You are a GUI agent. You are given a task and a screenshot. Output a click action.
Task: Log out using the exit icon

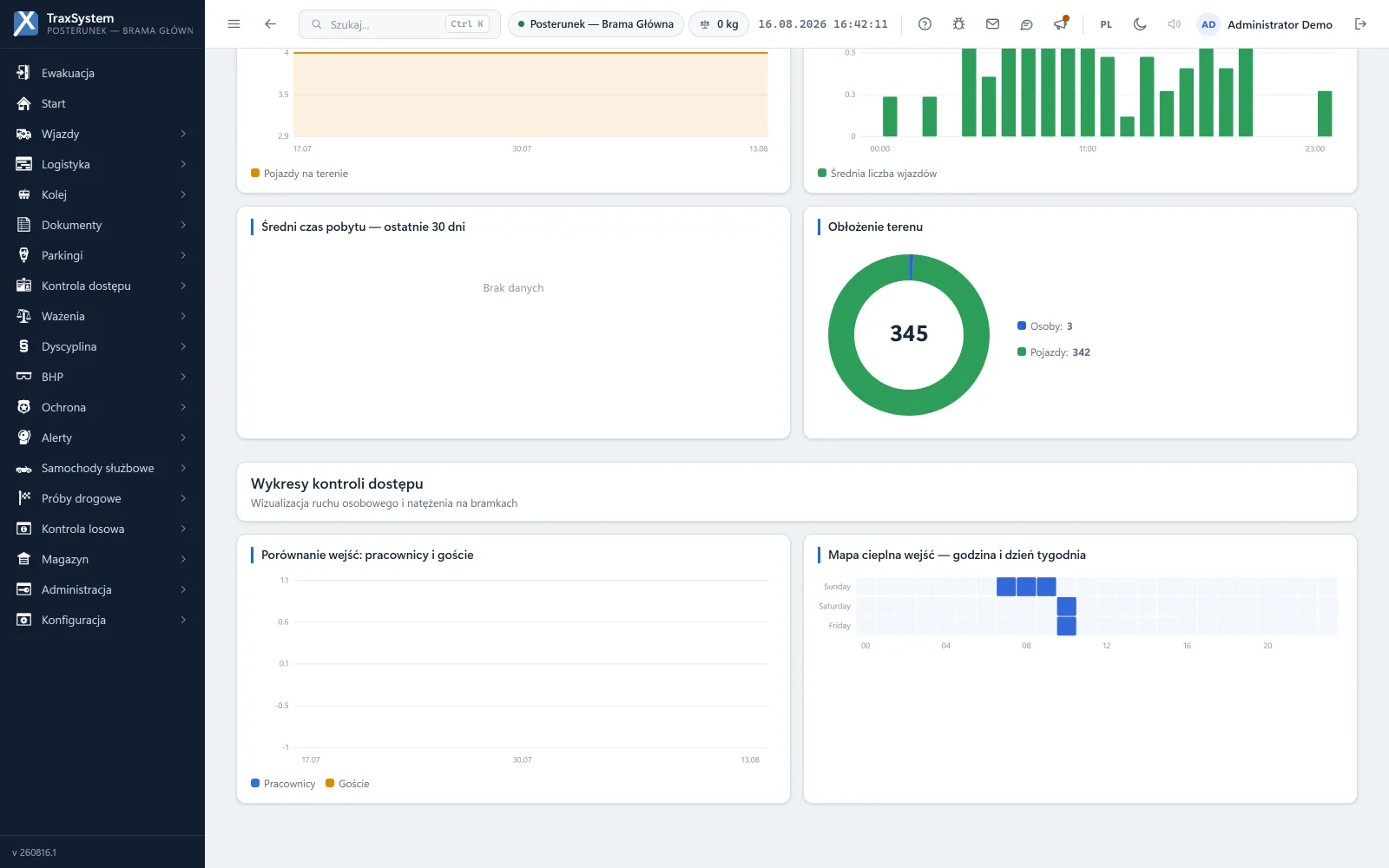[x=1360, y=24]
